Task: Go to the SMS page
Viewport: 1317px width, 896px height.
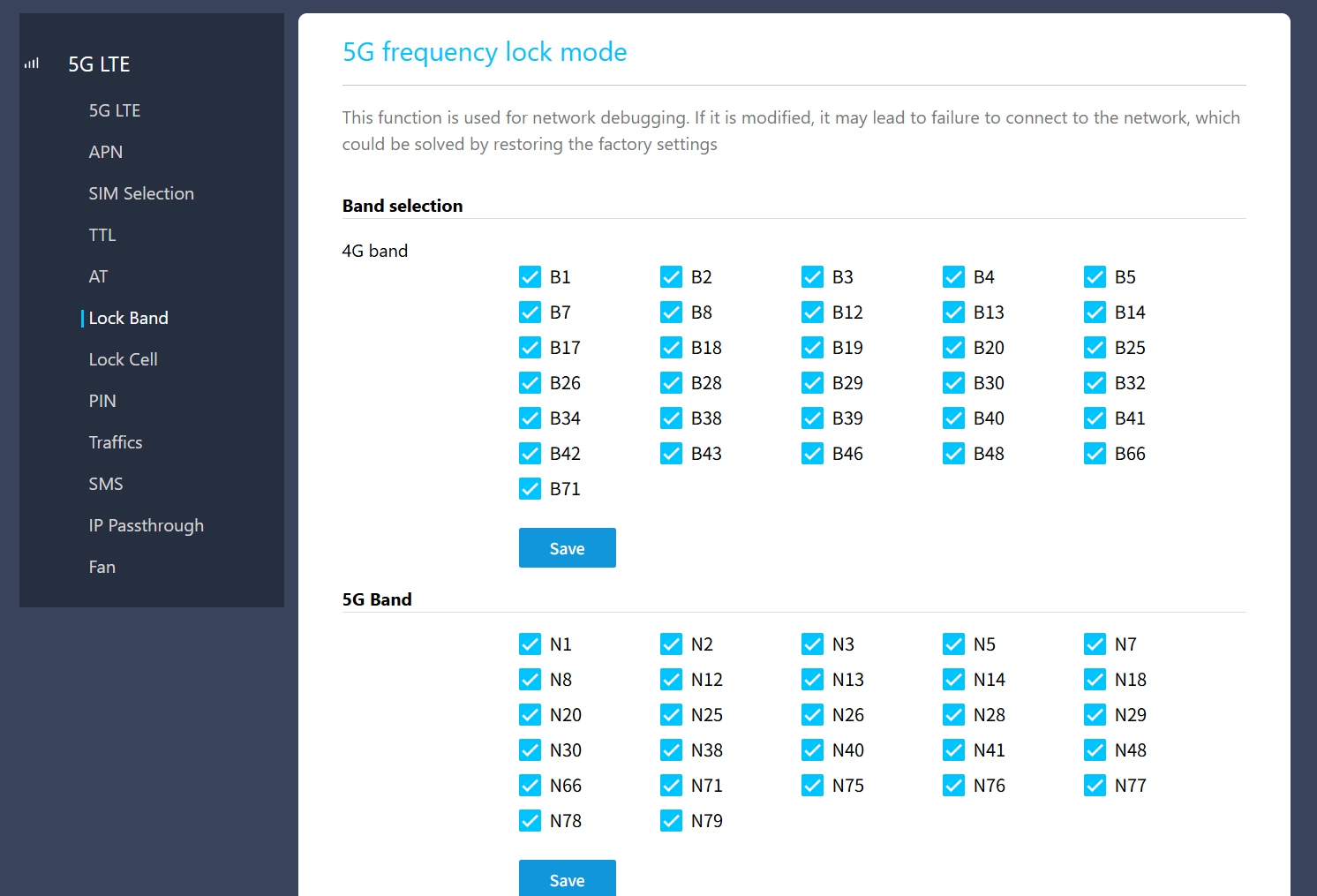Action: click(106, 484)
